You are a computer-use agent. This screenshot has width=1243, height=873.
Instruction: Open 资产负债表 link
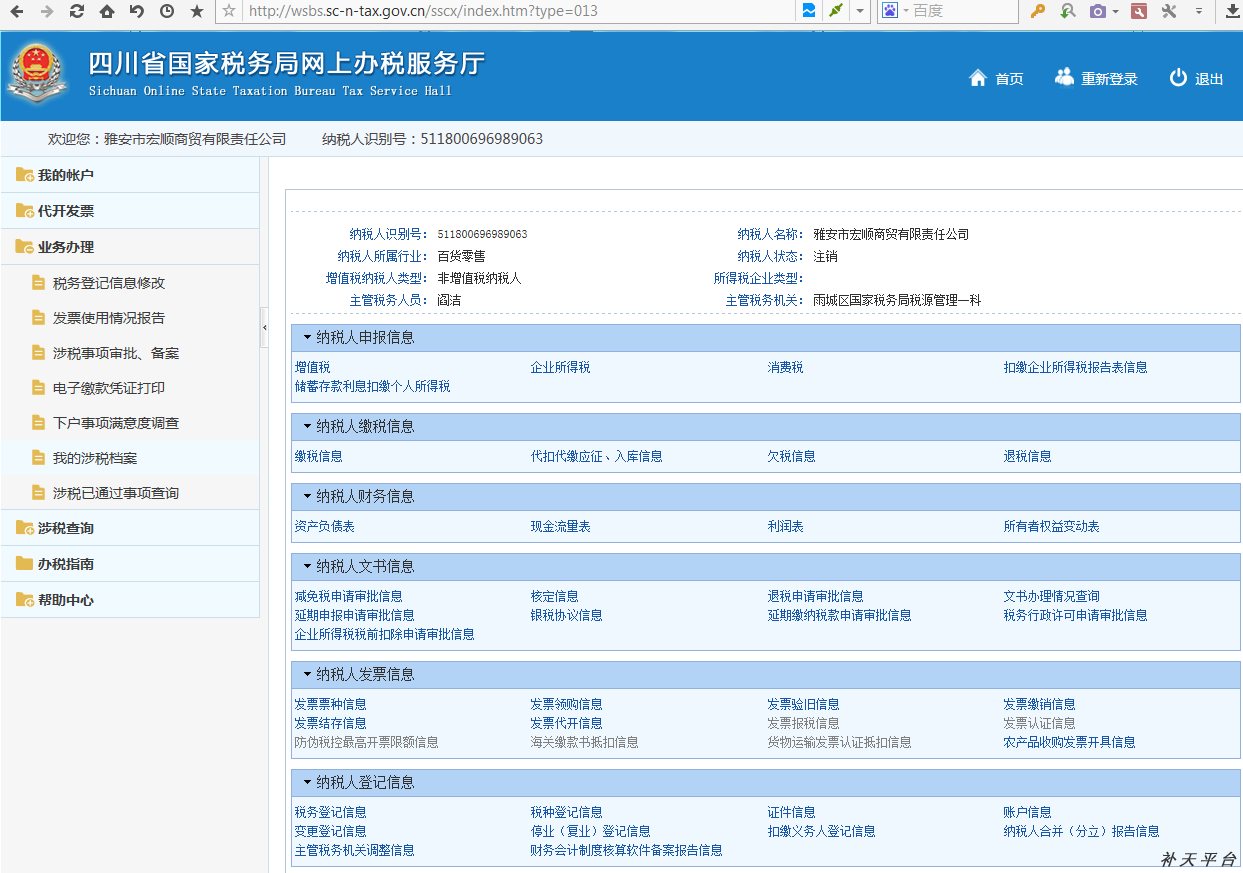pyautogui.click(x=324, y=526)
